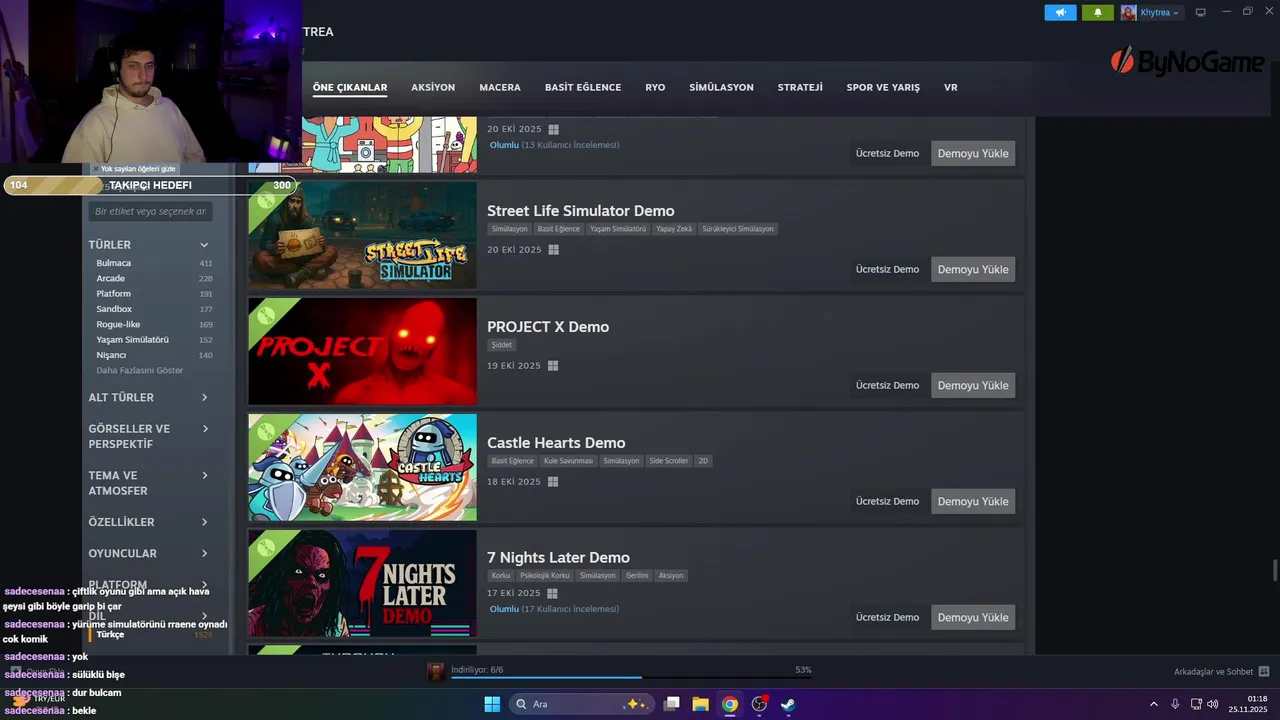Click Demoyu Yükle for 7 Nights Later Demo
Screen dimensions: 1280x720
(973, 618)
